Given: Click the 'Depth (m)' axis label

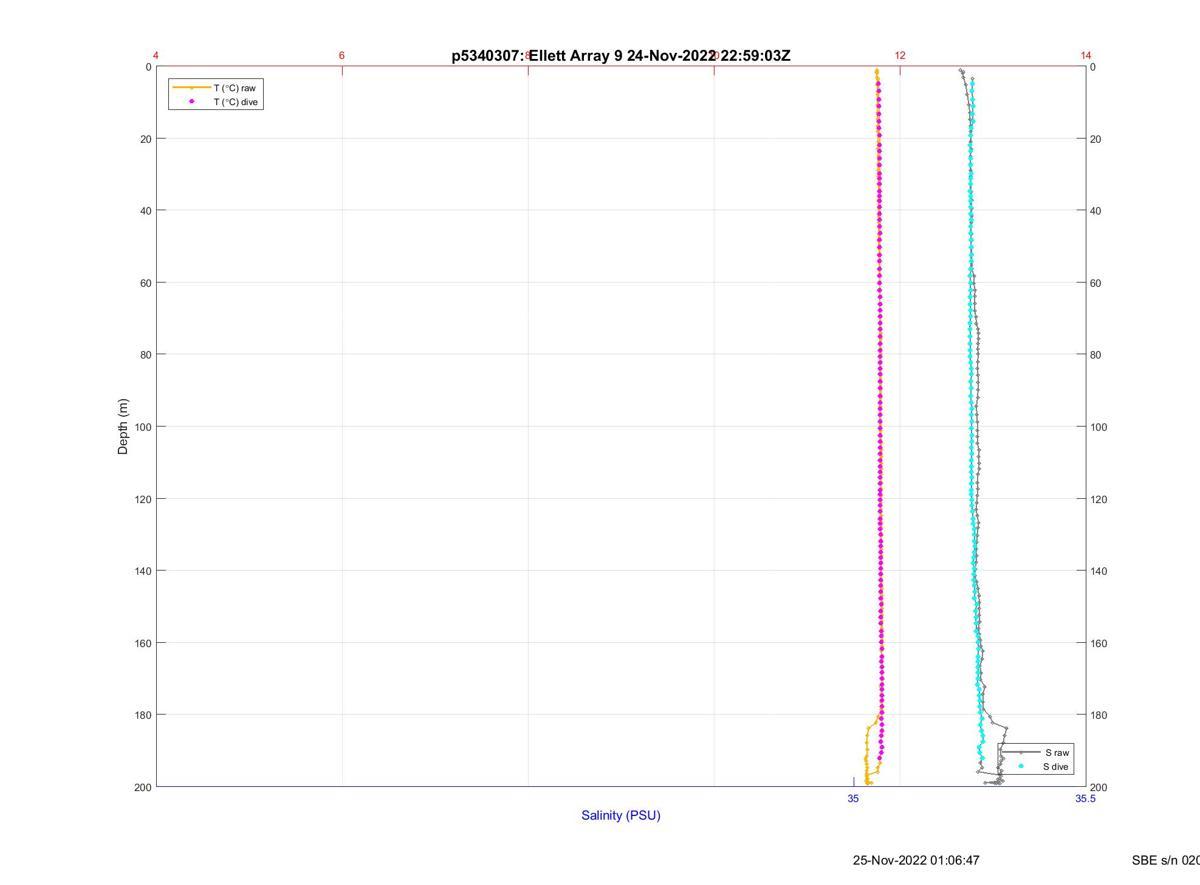Looking at the screenshot, I should point(124,427).
